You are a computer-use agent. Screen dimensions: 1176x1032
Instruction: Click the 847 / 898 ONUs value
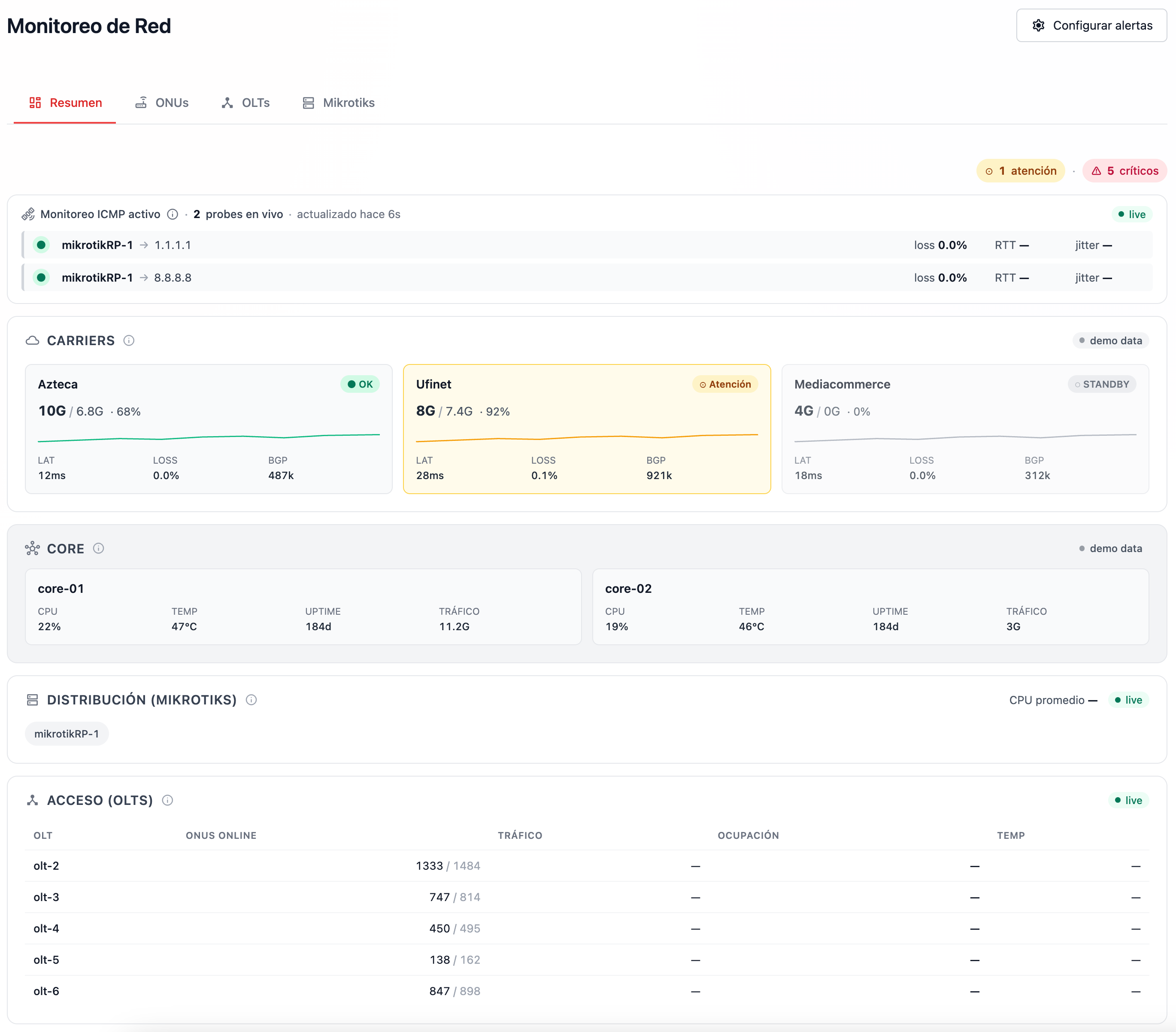(455, 991)
